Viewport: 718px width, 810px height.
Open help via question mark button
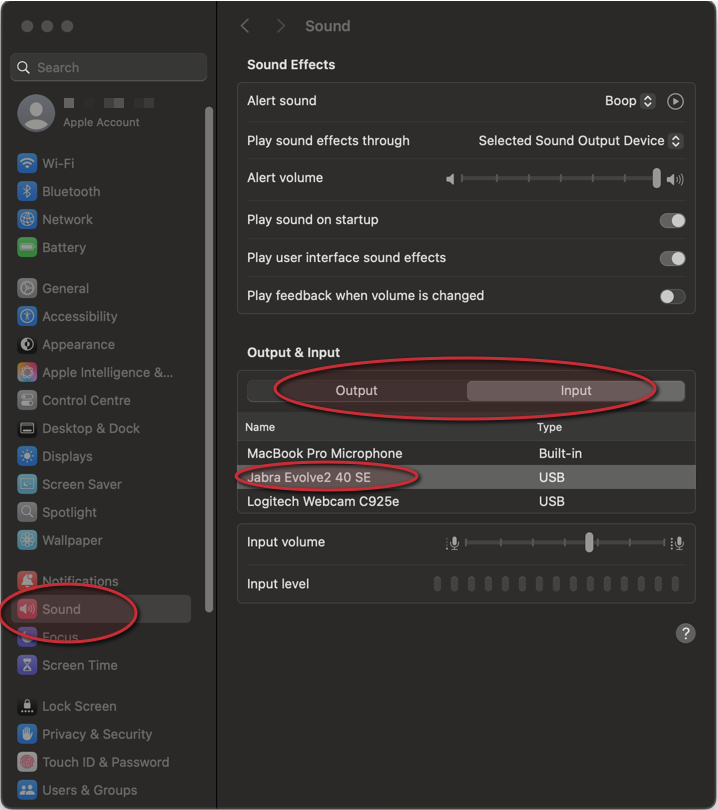click(x=685, y=633)
